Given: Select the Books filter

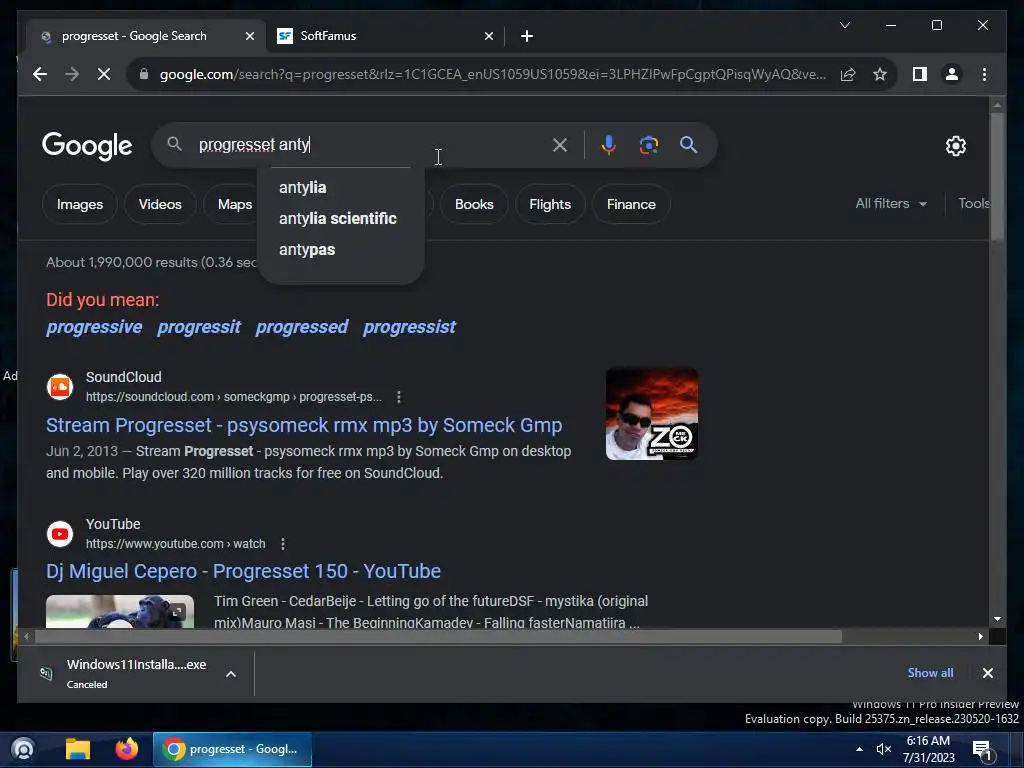Looking at the screenshot, I should coord(474,204).
